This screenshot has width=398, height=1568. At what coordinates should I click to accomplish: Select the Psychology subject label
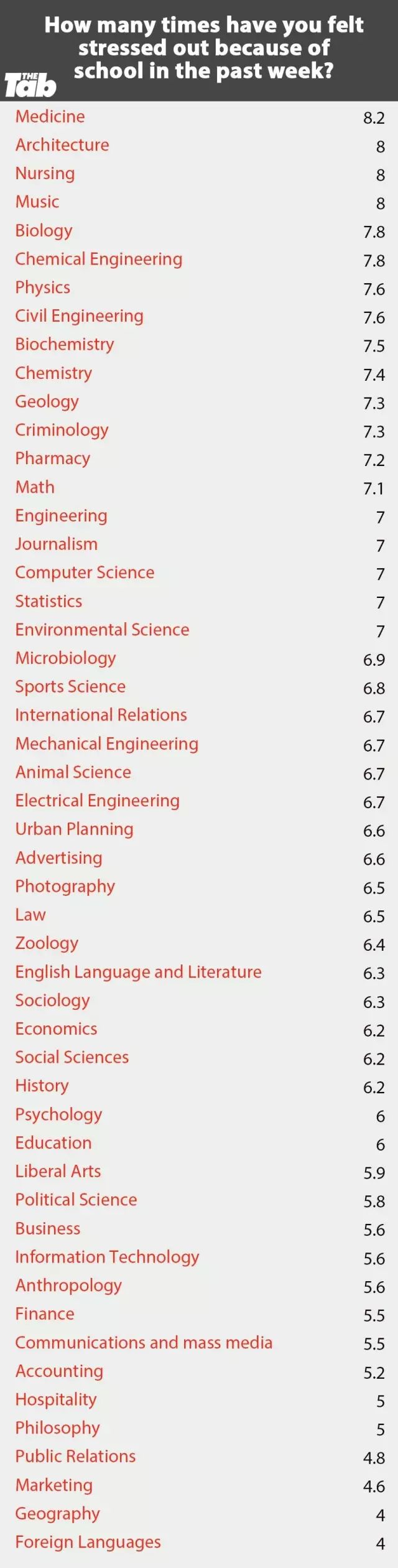[x=58, y=1114]
